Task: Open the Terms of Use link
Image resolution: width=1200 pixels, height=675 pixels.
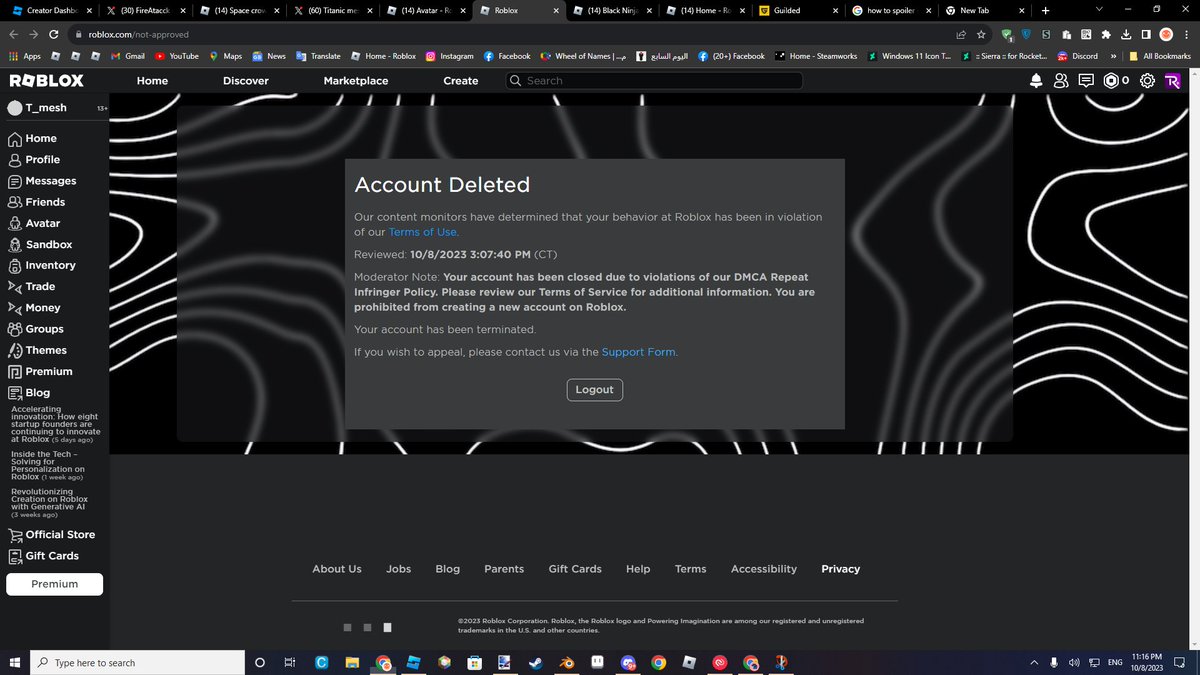Action: 423,232
